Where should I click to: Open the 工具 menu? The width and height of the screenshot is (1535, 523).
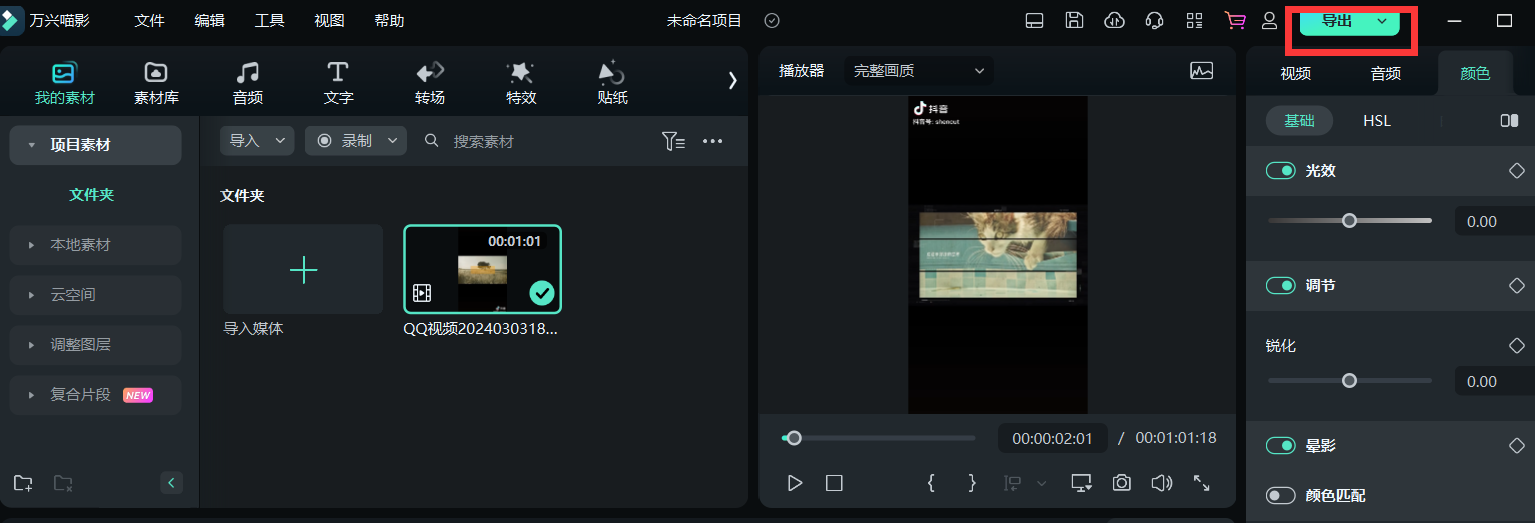click(269, 21)
